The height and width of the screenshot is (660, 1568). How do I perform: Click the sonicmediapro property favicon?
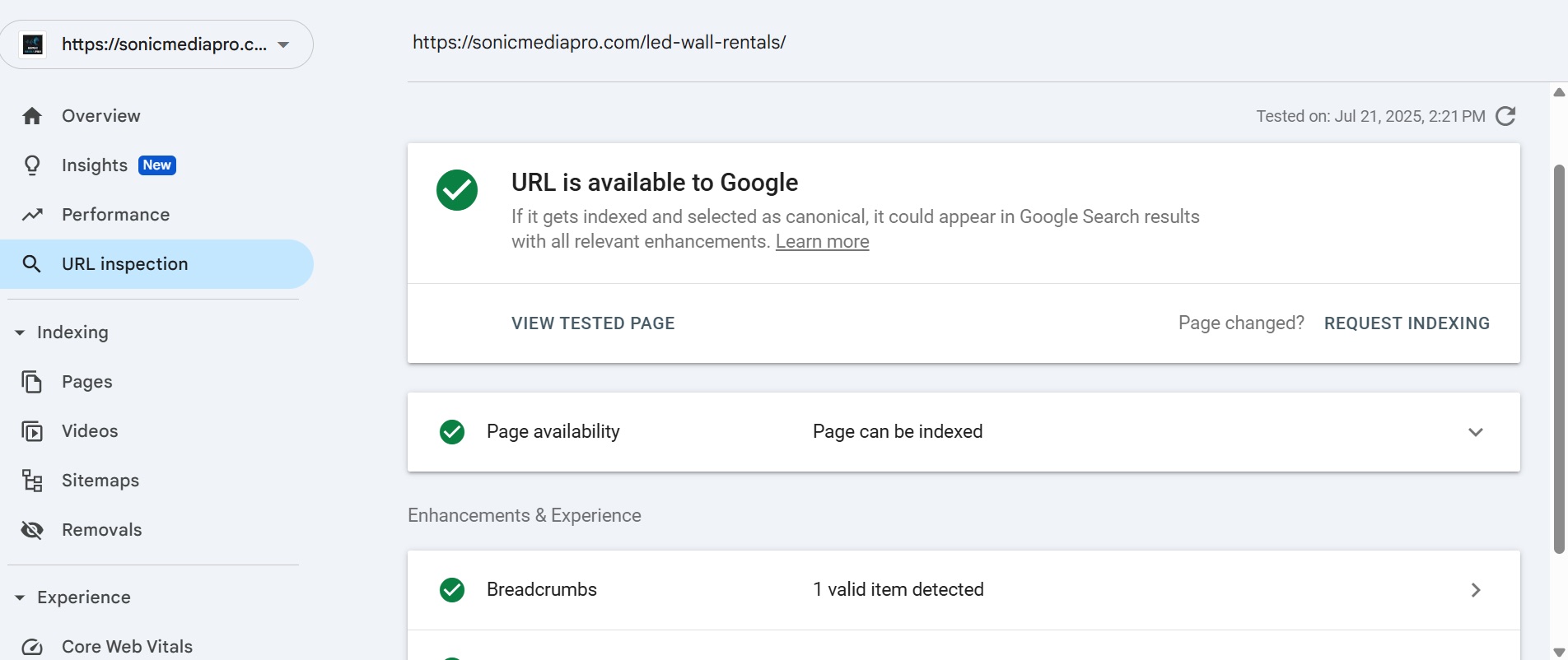pos(33,44)
